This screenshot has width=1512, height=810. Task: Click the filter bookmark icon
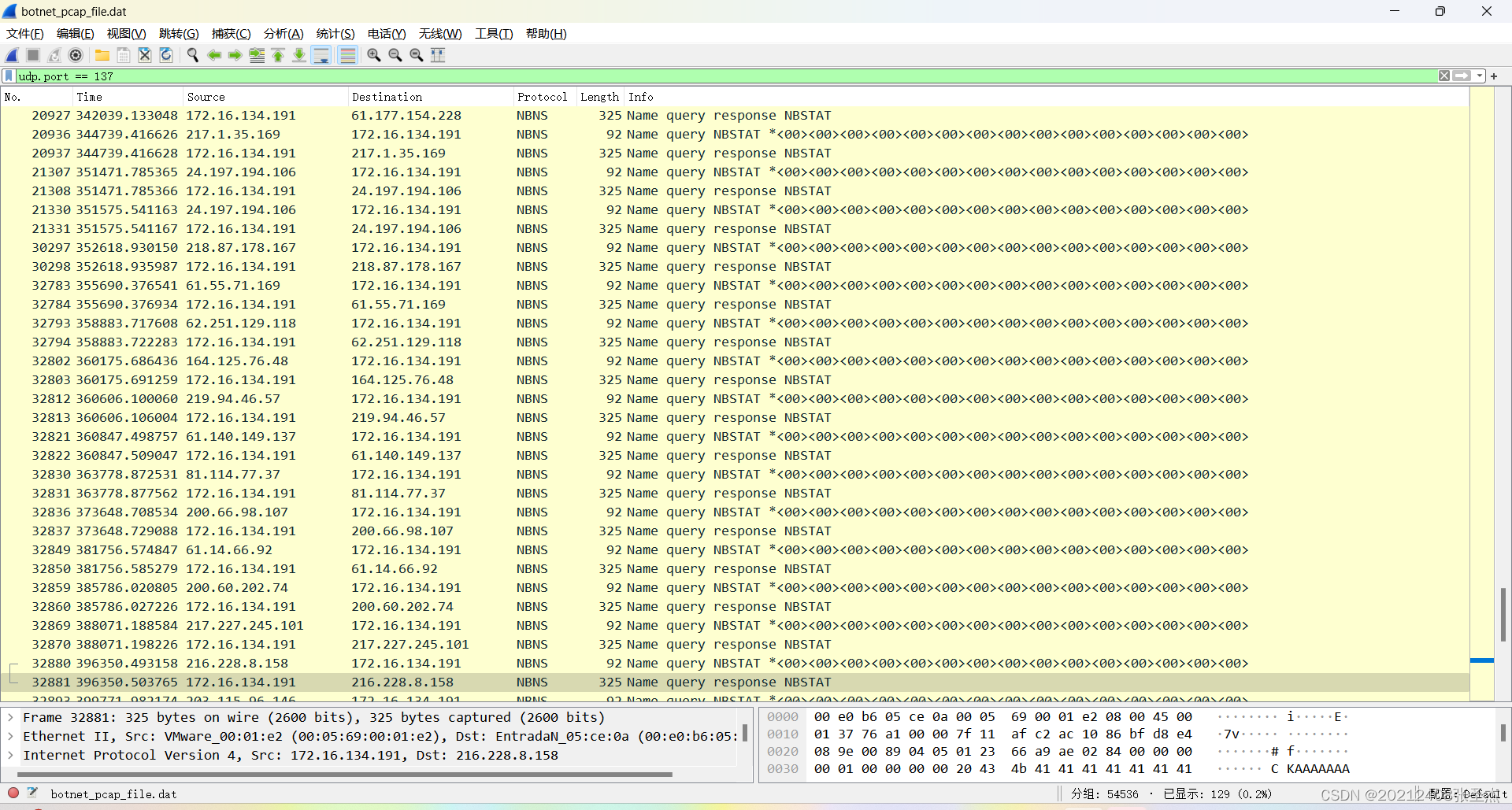[x=9, y=76]
